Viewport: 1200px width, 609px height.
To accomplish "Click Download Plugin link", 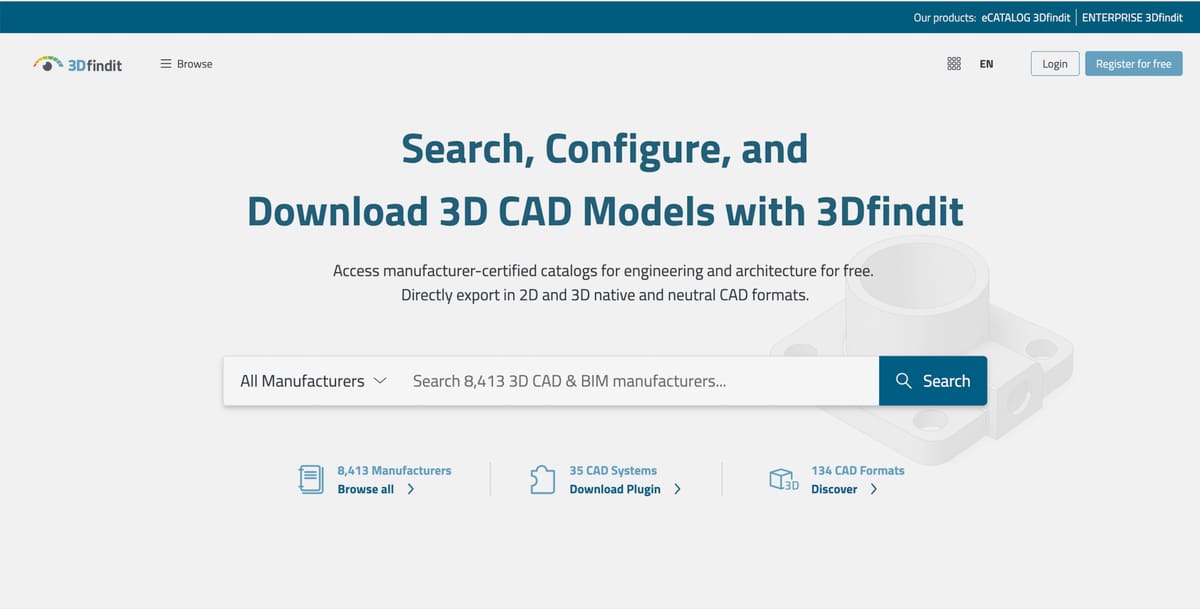I will tap(615, 489).
